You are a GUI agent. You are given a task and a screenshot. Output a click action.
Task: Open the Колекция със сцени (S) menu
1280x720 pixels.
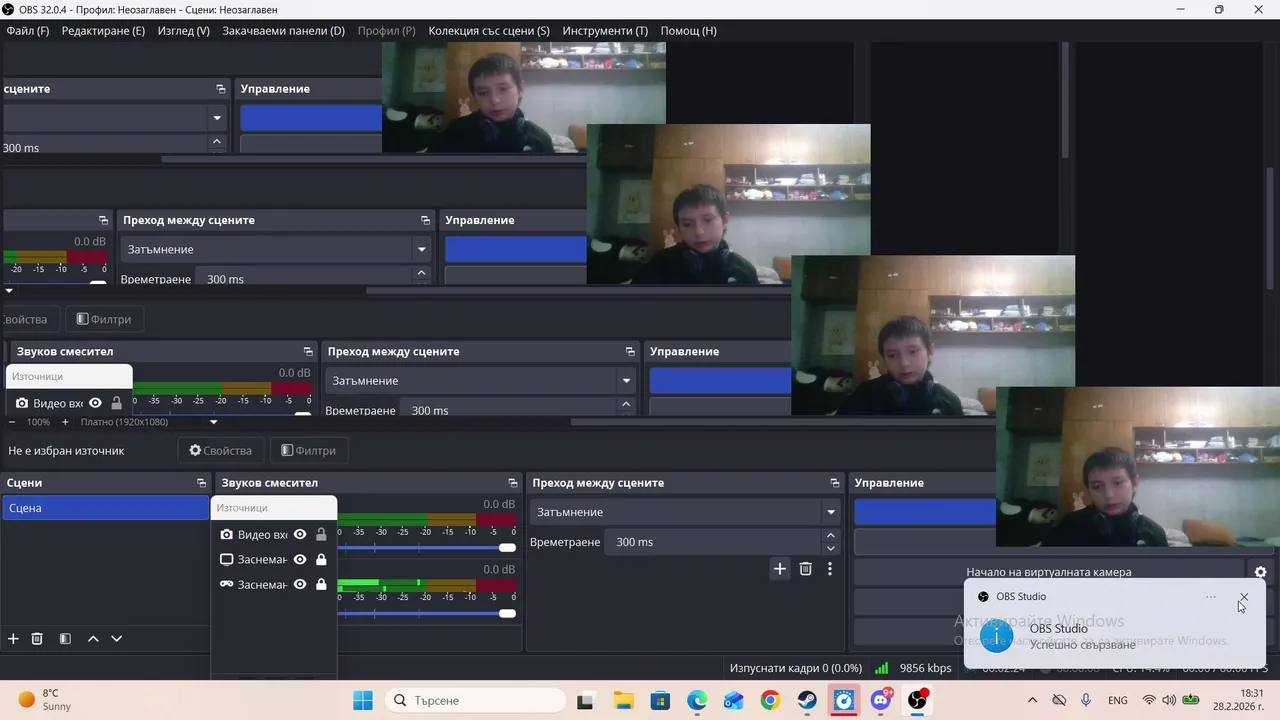click(489, 31)
